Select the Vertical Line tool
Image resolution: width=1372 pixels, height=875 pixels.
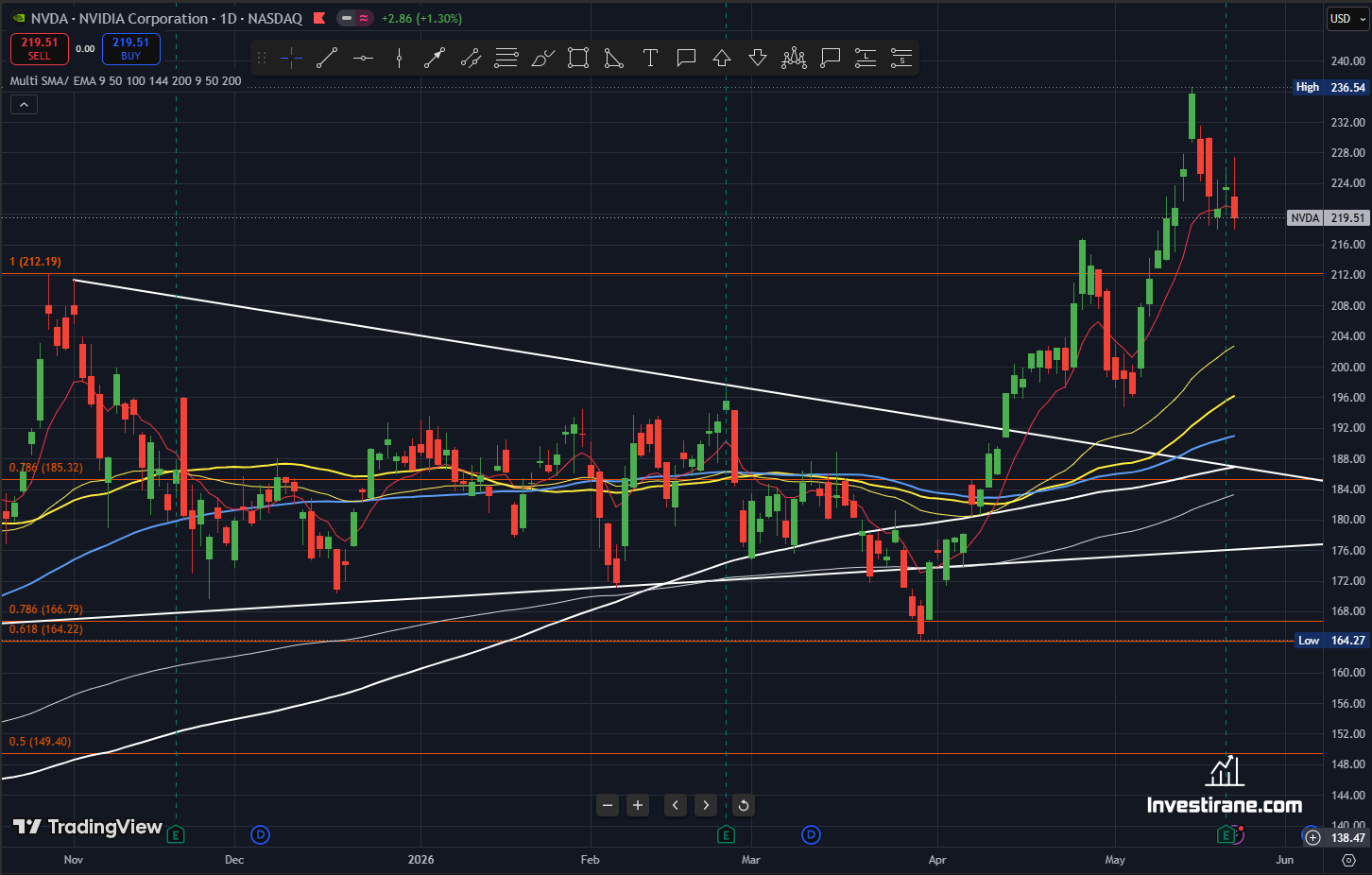[x=399, y=59]
